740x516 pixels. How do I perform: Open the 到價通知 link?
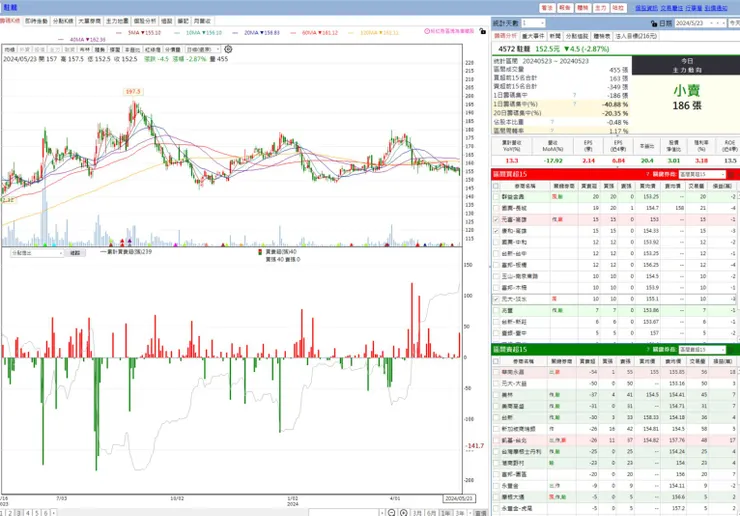pyautogui.click(x=716, y=8)
